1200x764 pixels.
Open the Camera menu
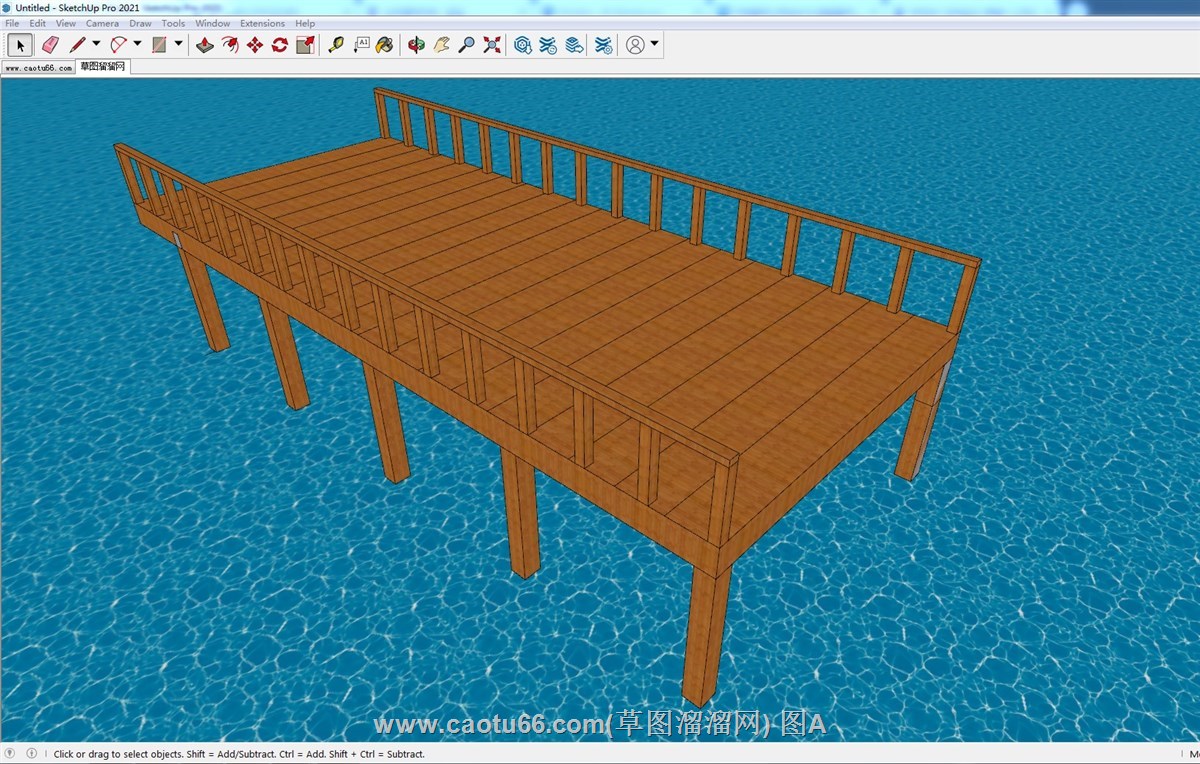[x=102, y=23]
